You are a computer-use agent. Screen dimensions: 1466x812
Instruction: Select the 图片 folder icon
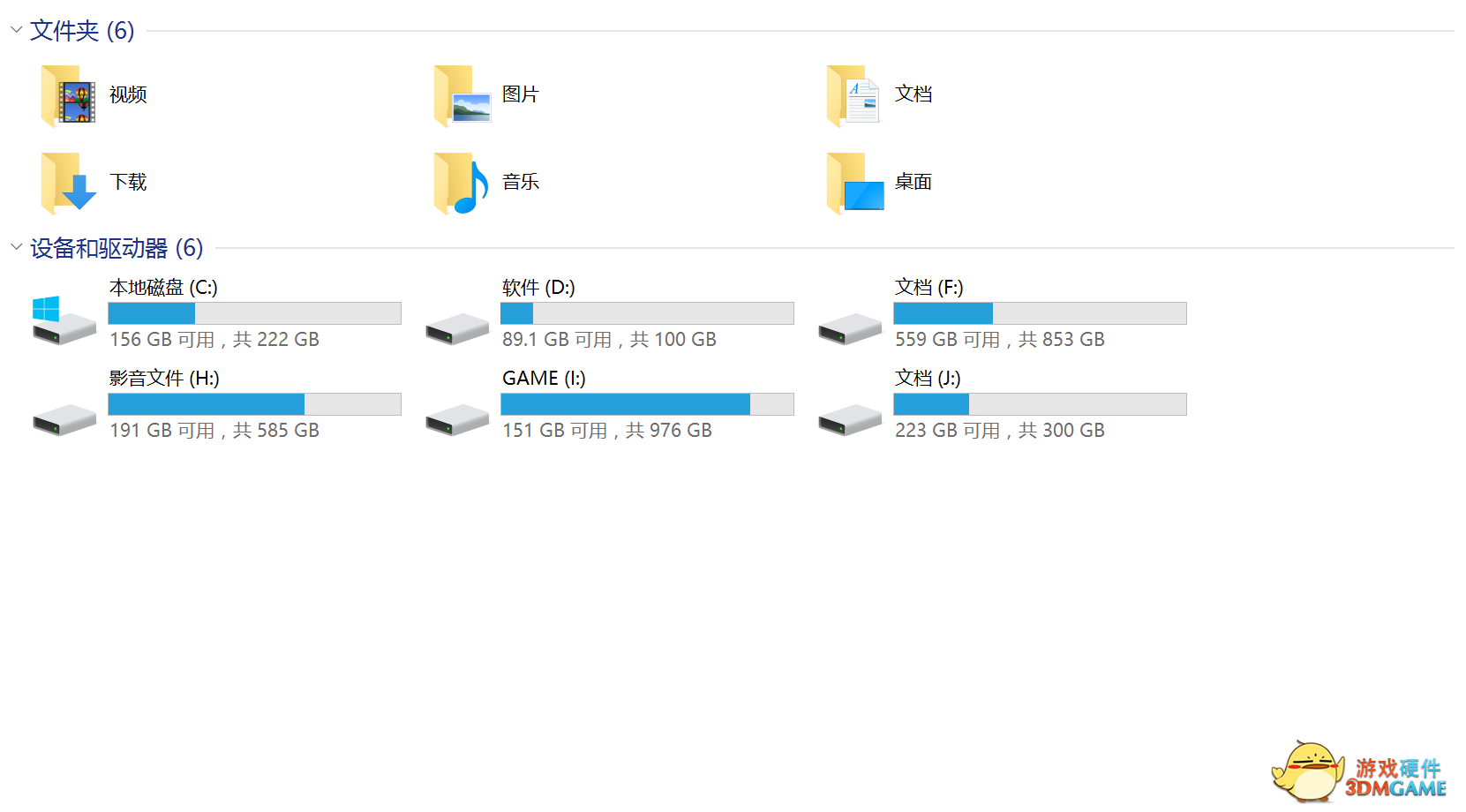[462, 95]
